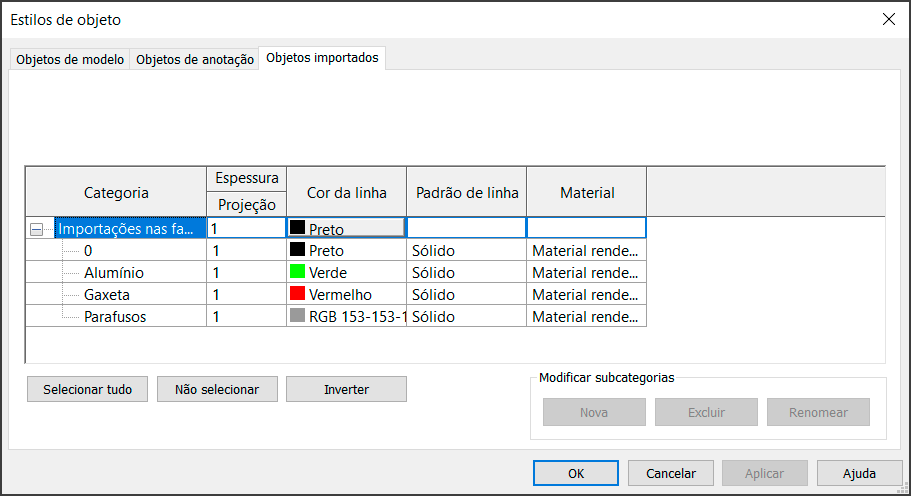This screenshot has width=911, height=496.
Task: Select the Gaxeta subcategory in the tree
Action: [x=107, y=295]
